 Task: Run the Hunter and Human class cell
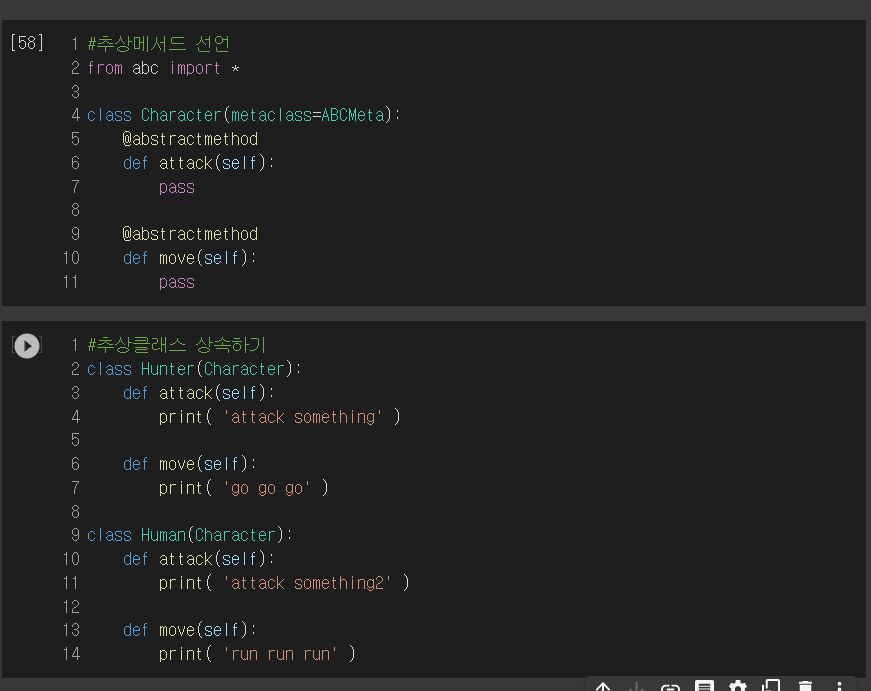pyautogui.click(x=27, y=346)
